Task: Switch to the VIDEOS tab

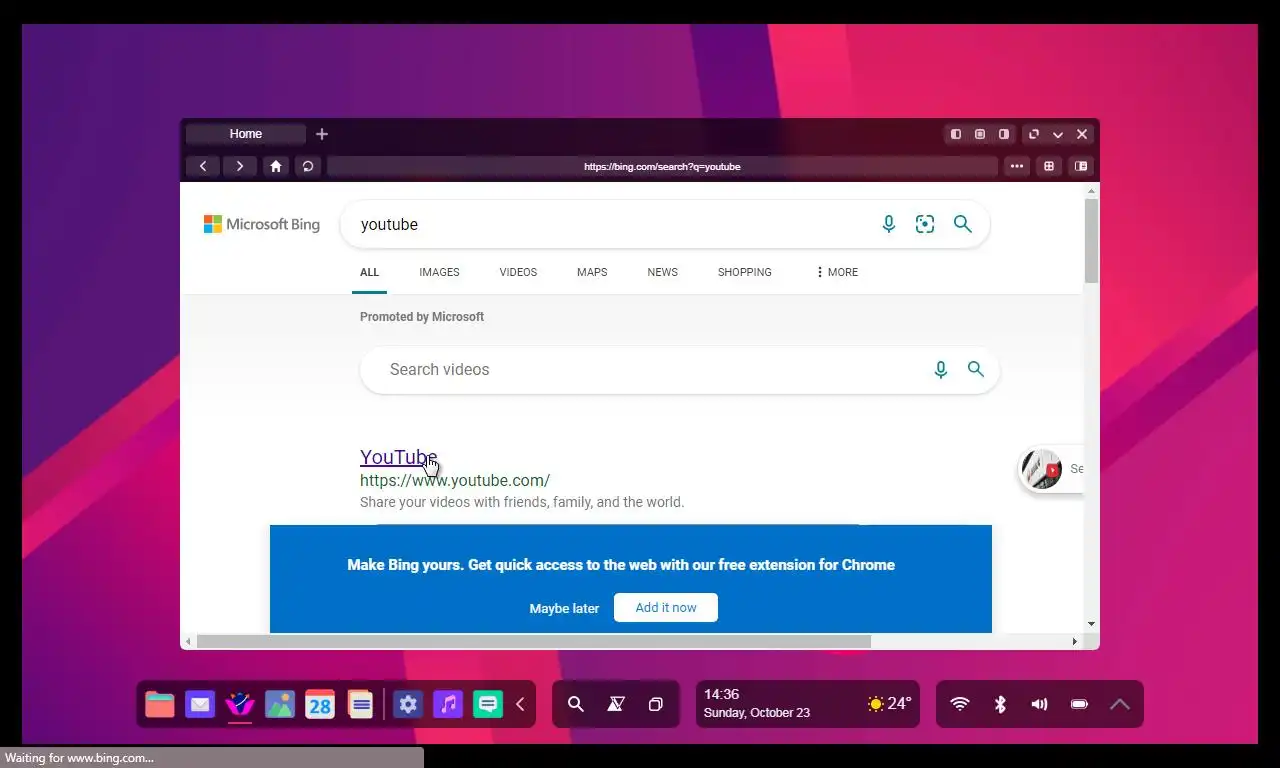Action: coord(518,272)
